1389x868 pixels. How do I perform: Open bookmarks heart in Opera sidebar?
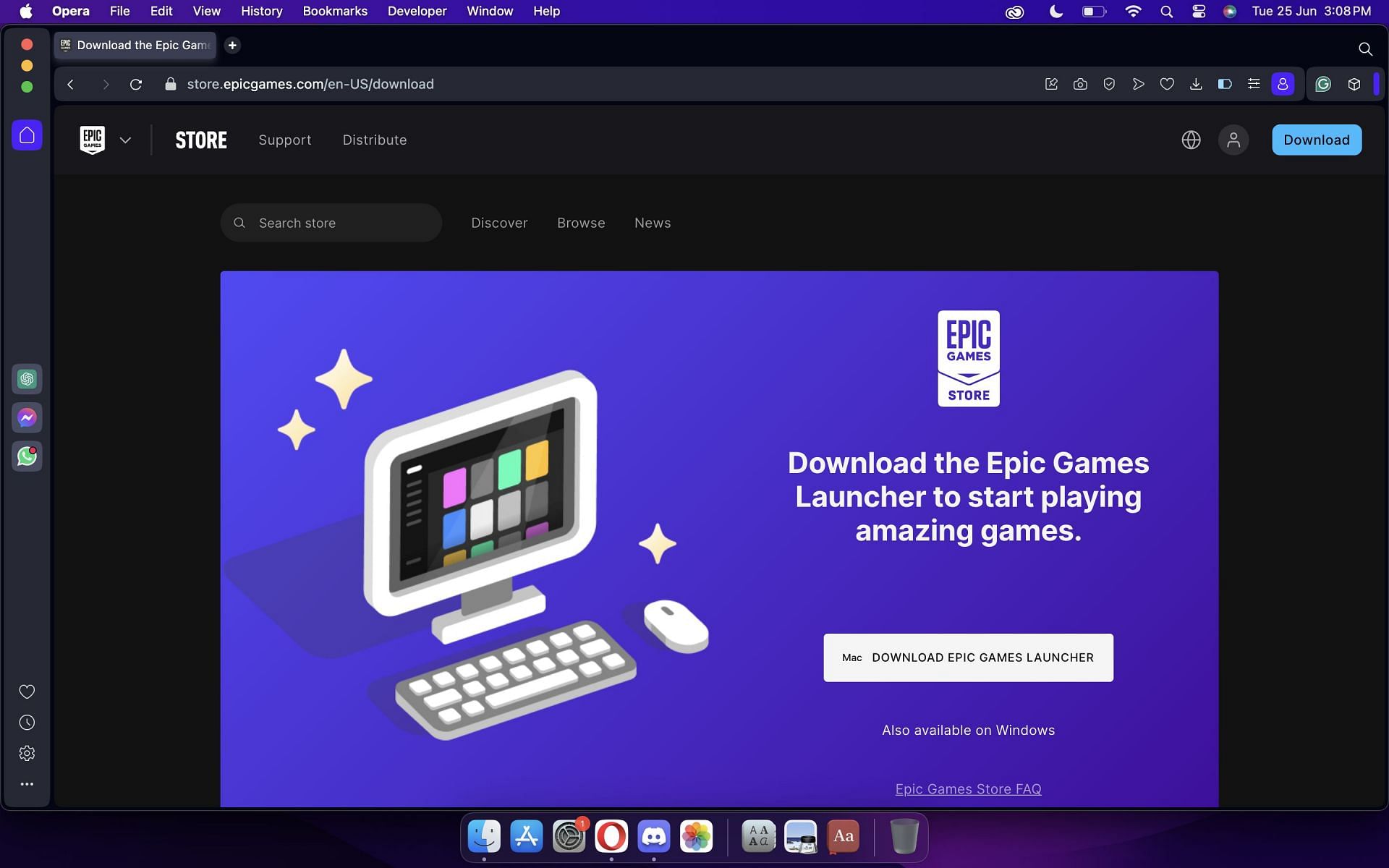tap(27, 692)
